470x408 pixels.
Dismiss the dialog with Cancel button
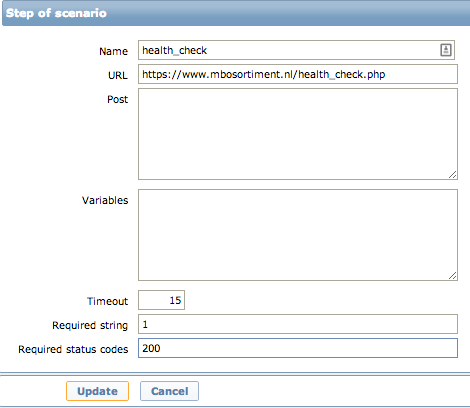[169, 391]
